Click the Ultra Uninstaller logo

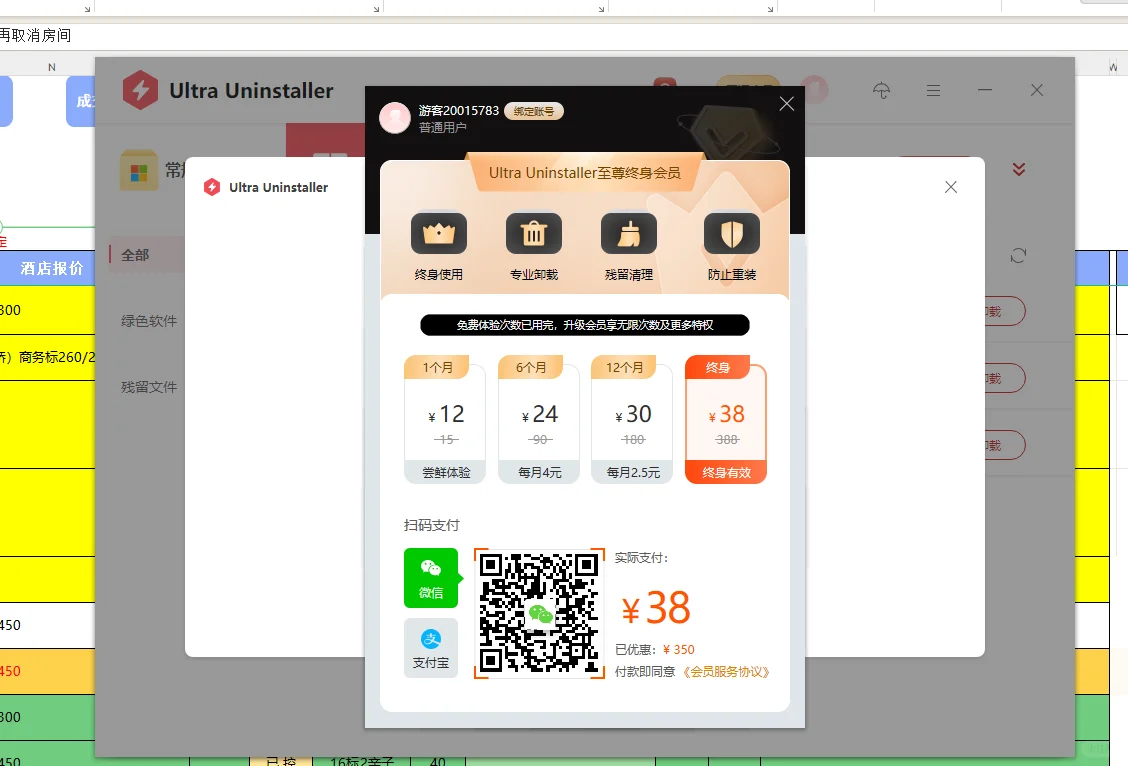(140, 90)
